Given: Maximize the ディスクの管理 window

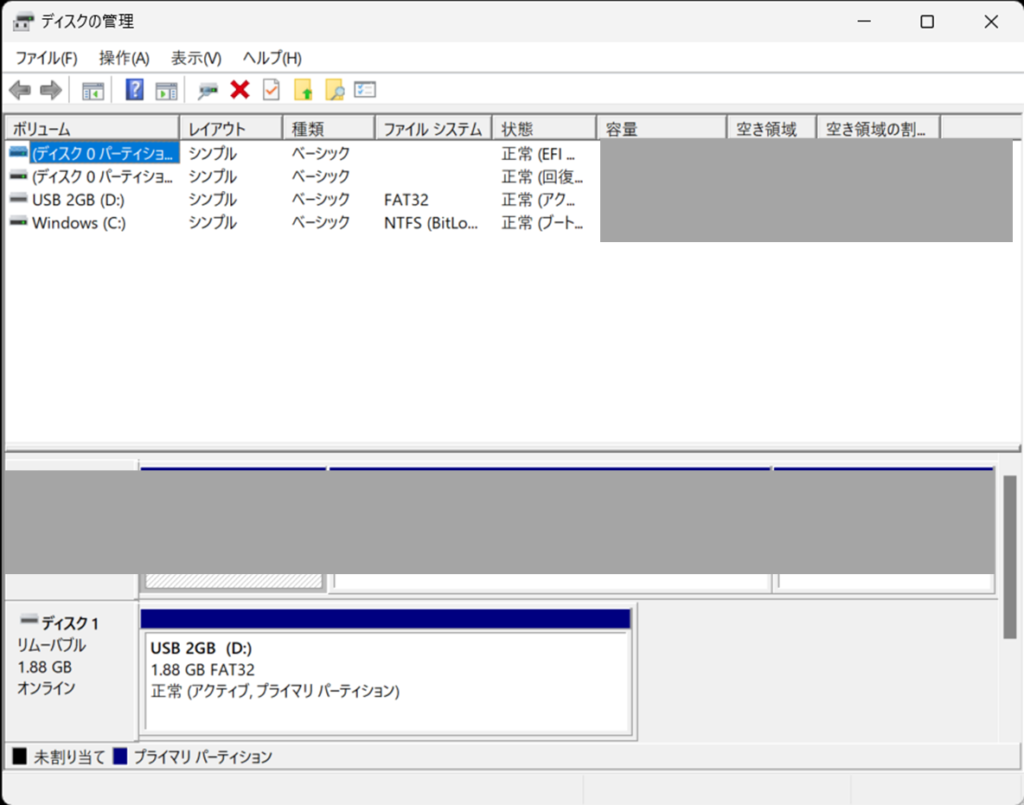Looking at the screenshot, I should click(x=927, y=22).
